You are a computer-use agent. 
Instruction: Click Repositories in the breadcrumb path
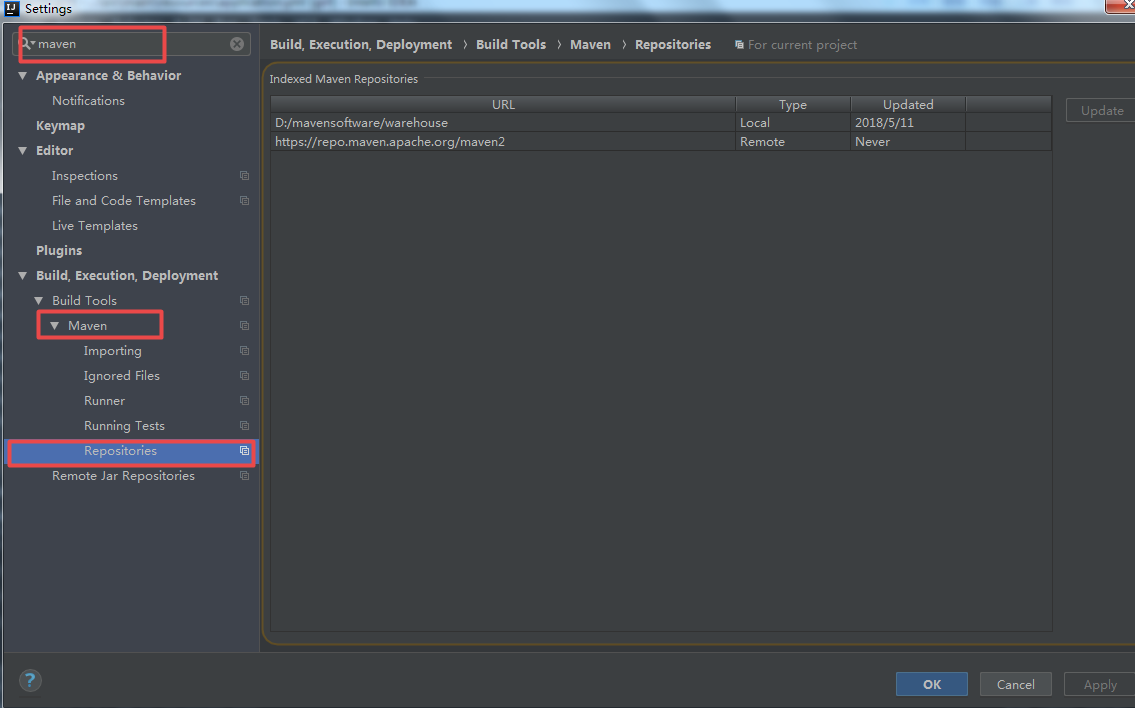pos(673,45)
